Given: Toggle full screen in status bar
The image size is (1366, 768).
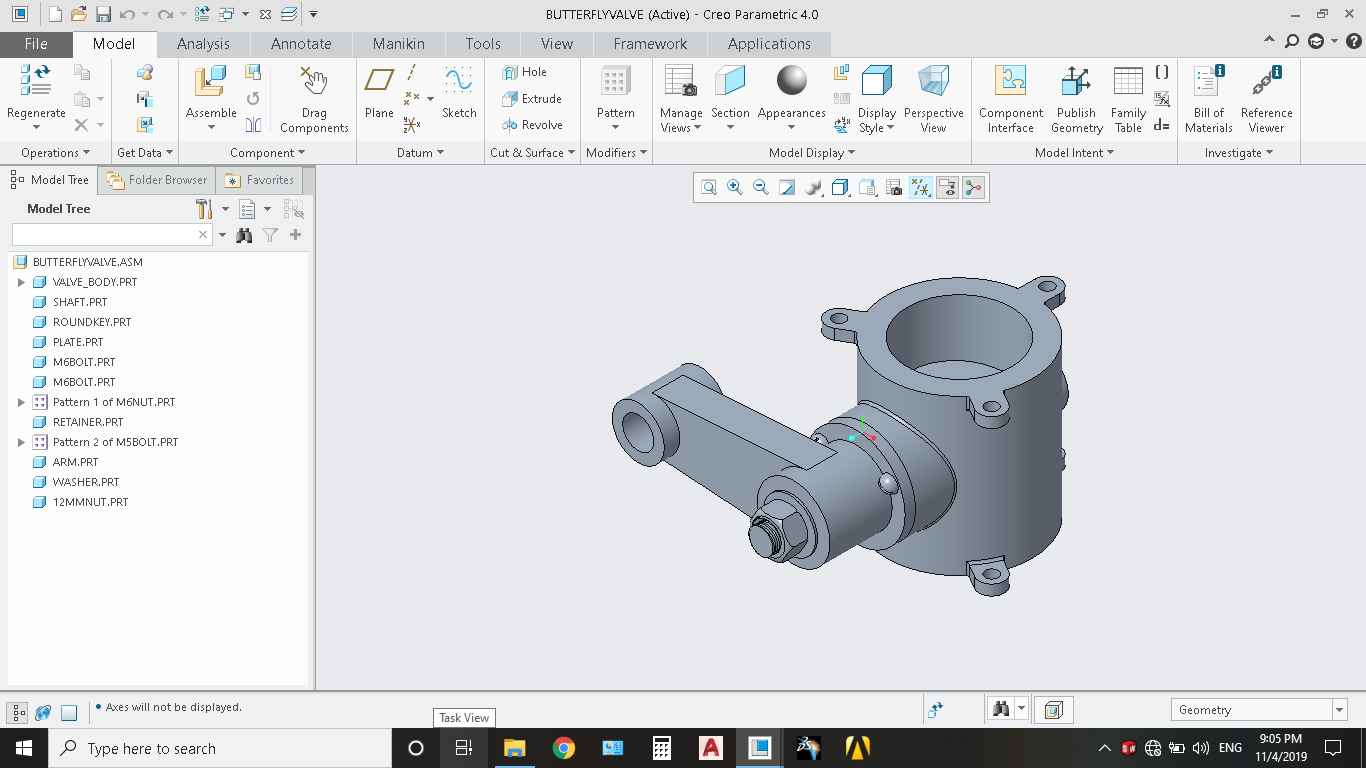Looking at the screenshot, I should [x=69, y=712].
